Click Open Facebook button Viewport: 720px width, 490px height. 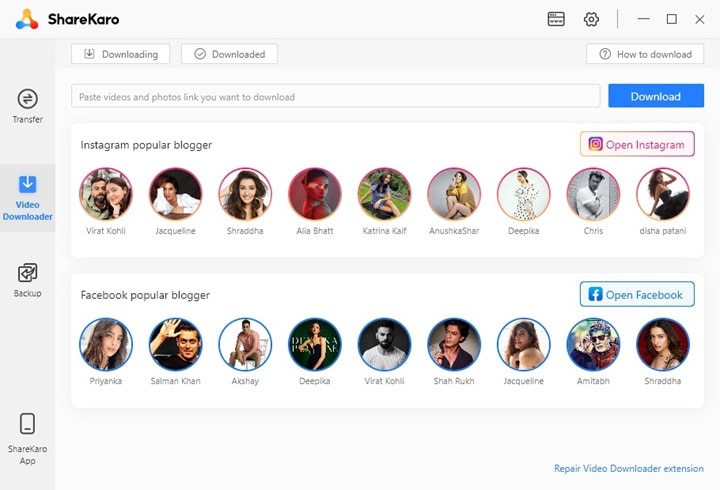click(x=637, y=294)
